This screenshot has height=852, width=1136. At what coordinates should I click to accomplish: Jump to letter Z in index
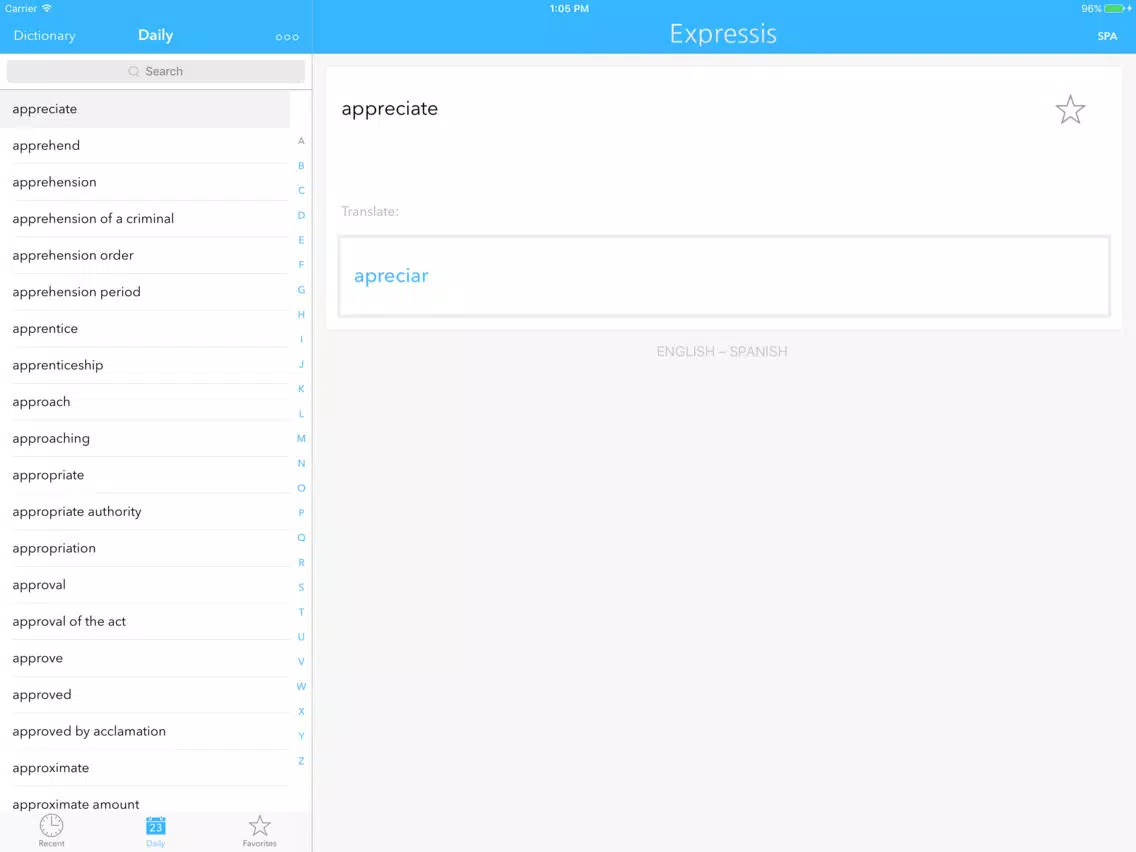(301, 761)
